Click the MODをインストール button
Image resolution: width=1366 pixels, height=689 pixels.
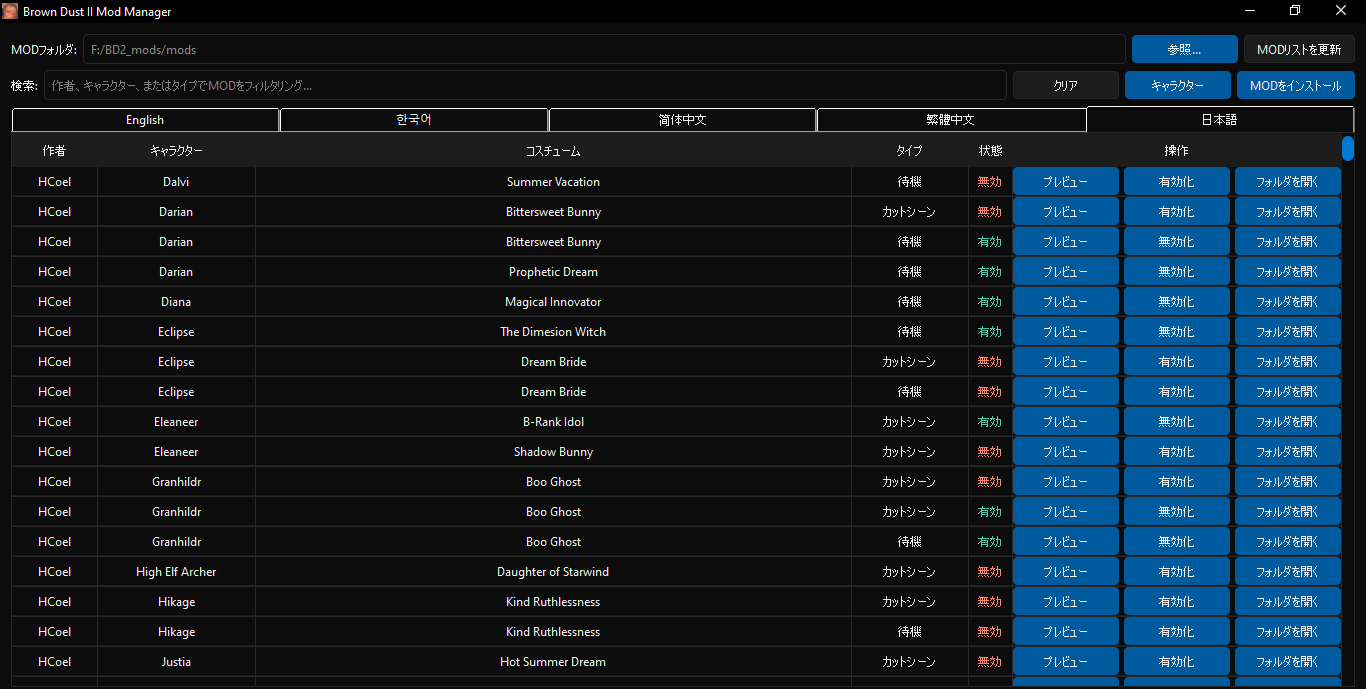pyautogui.click(x=1295, y=85)
